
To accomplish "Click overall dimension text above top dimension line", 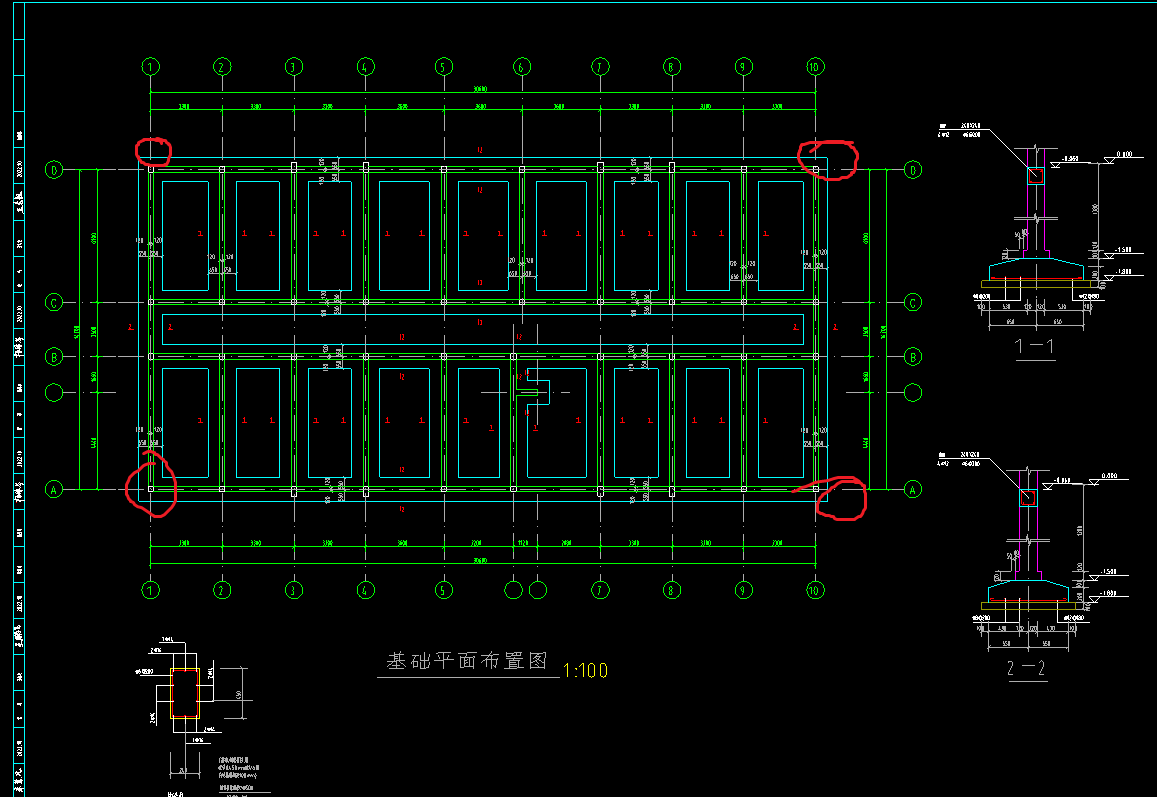I will [x=480, y=89].
